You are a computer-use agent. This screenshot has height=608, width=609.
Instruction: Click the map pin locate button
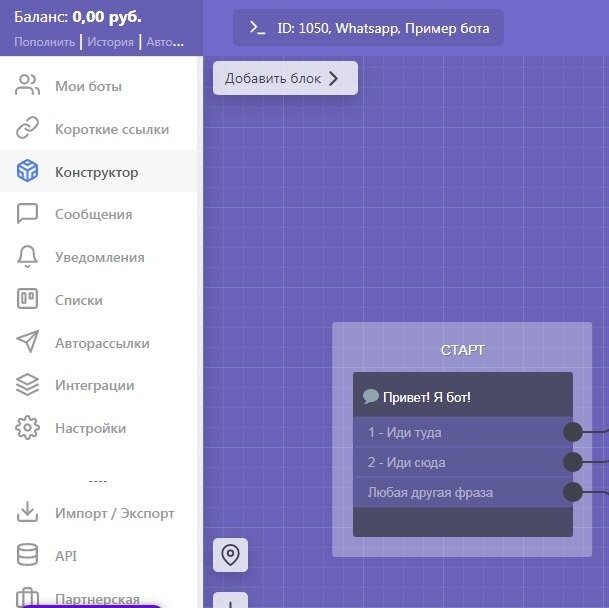pos(230,555)
